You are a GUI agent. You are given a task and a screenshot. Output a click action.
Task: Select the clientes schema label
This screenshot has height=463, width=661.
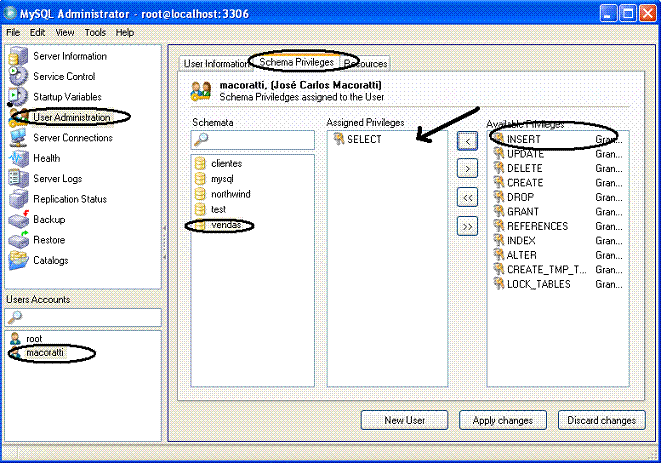[x=227, y=164]
